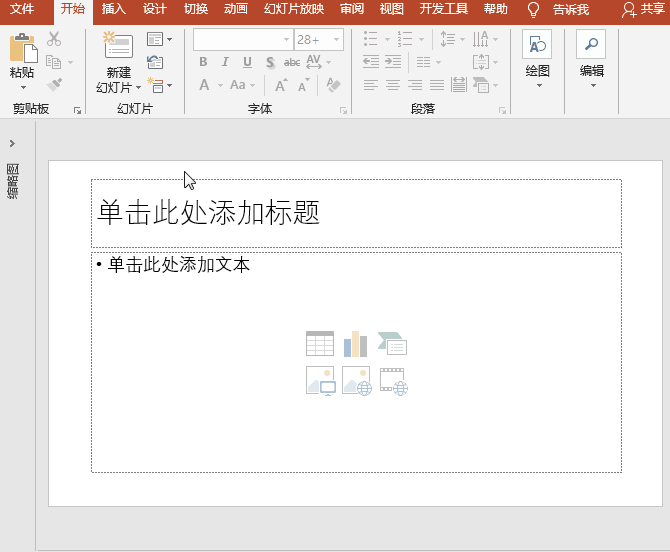Open the font name combo box
670x552 pixels.
pos(243,40)
